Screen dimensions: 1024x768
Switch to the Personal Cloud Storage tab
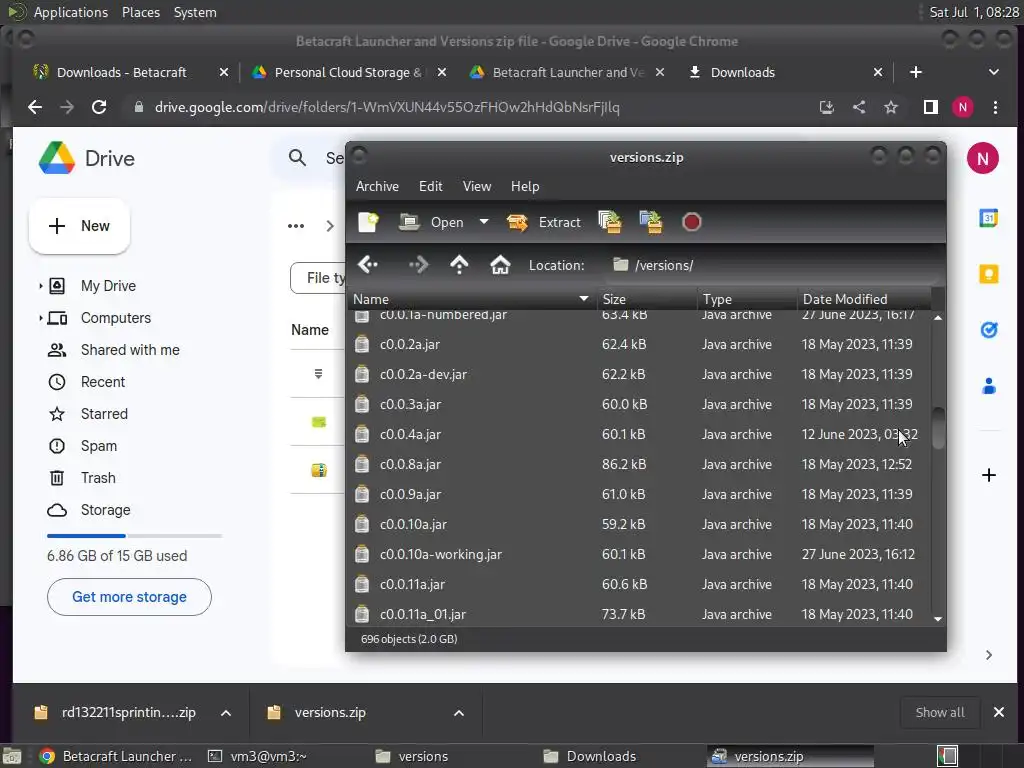pyautogui.click(x=347, y=72)
